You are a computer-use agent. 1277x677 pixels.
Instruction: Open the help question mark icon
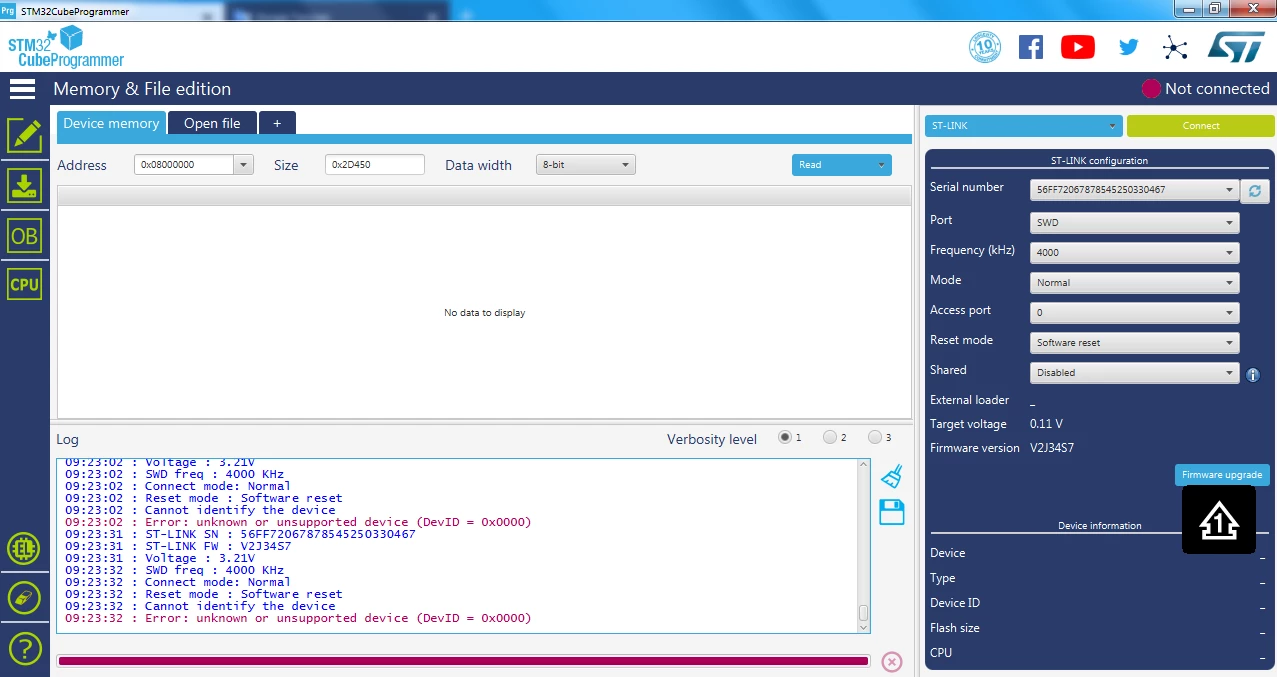tap(24, 648)
